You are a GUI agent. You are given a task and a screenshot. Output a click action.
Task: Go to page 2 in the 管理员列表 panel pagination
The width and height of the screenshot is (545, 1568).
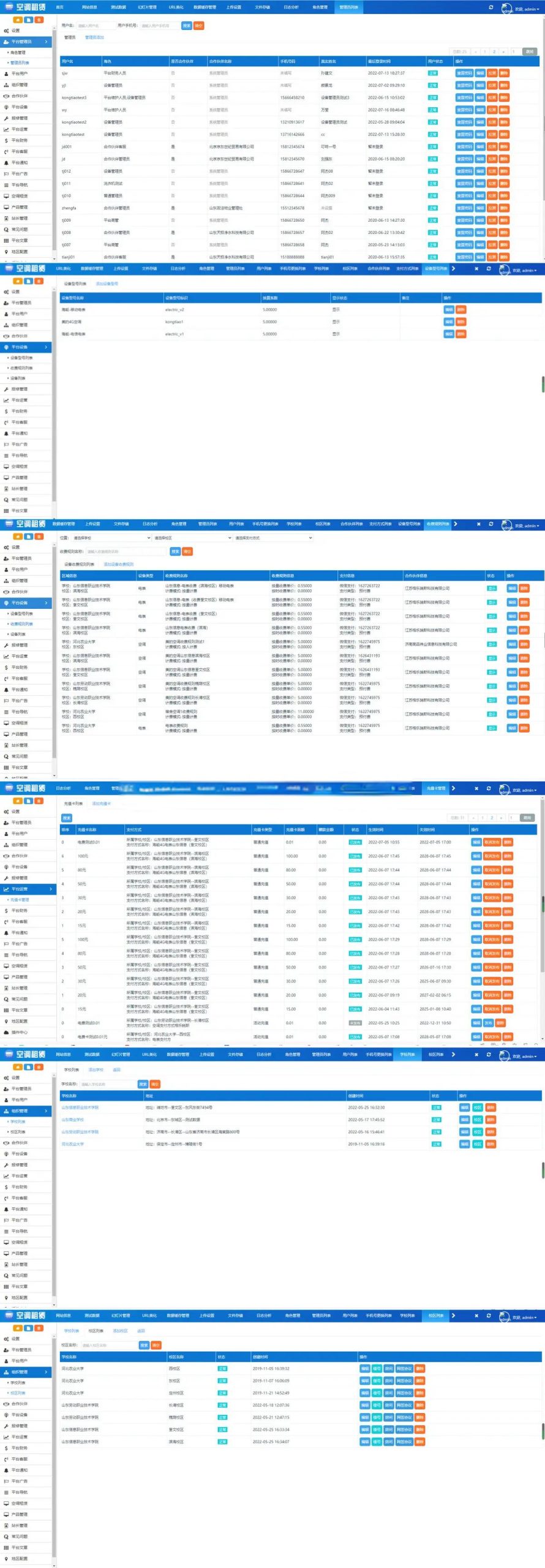coord(494,51)
